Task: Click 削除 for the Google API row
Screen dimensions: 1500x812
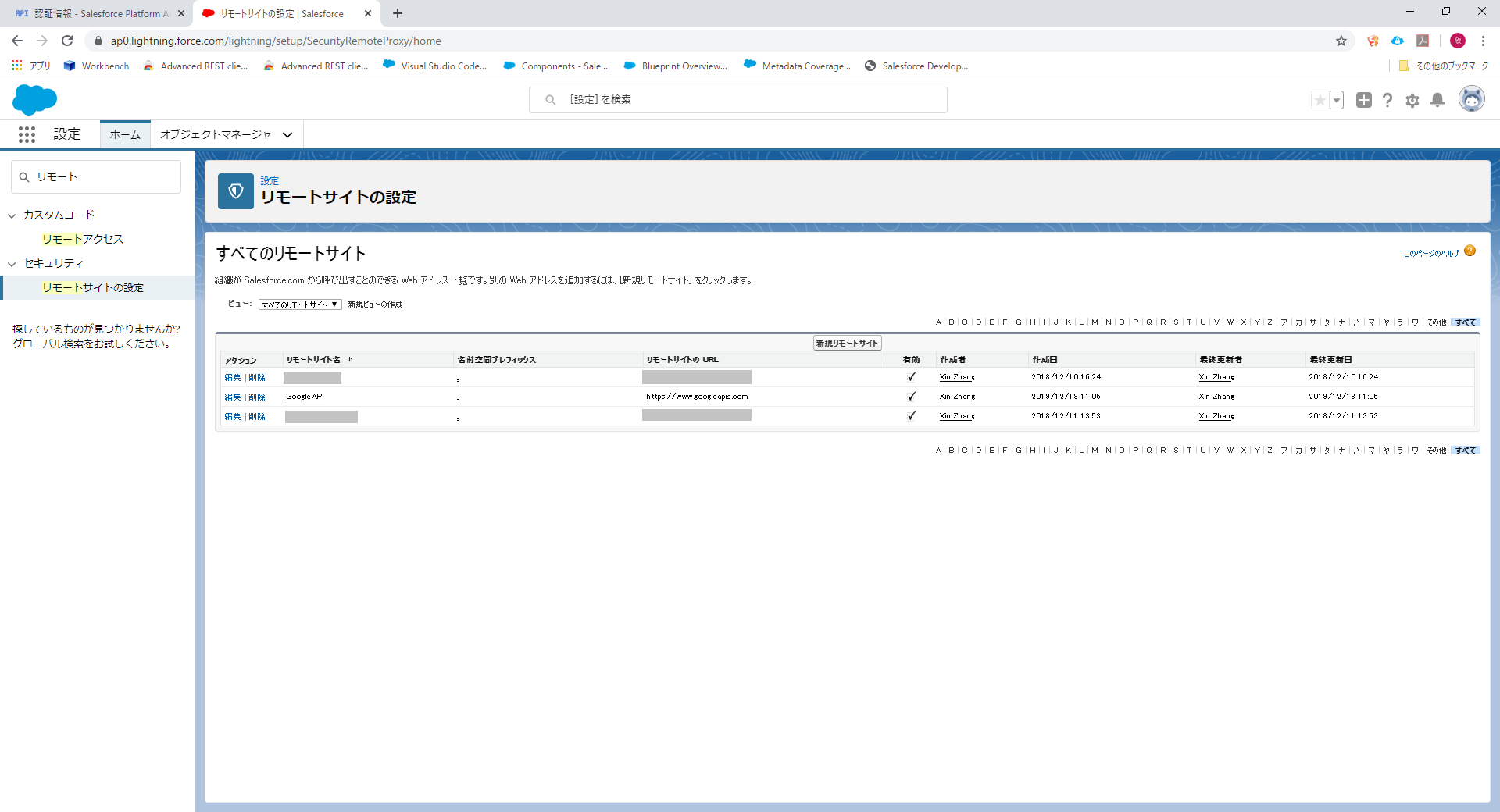Action: coord(257,397)
